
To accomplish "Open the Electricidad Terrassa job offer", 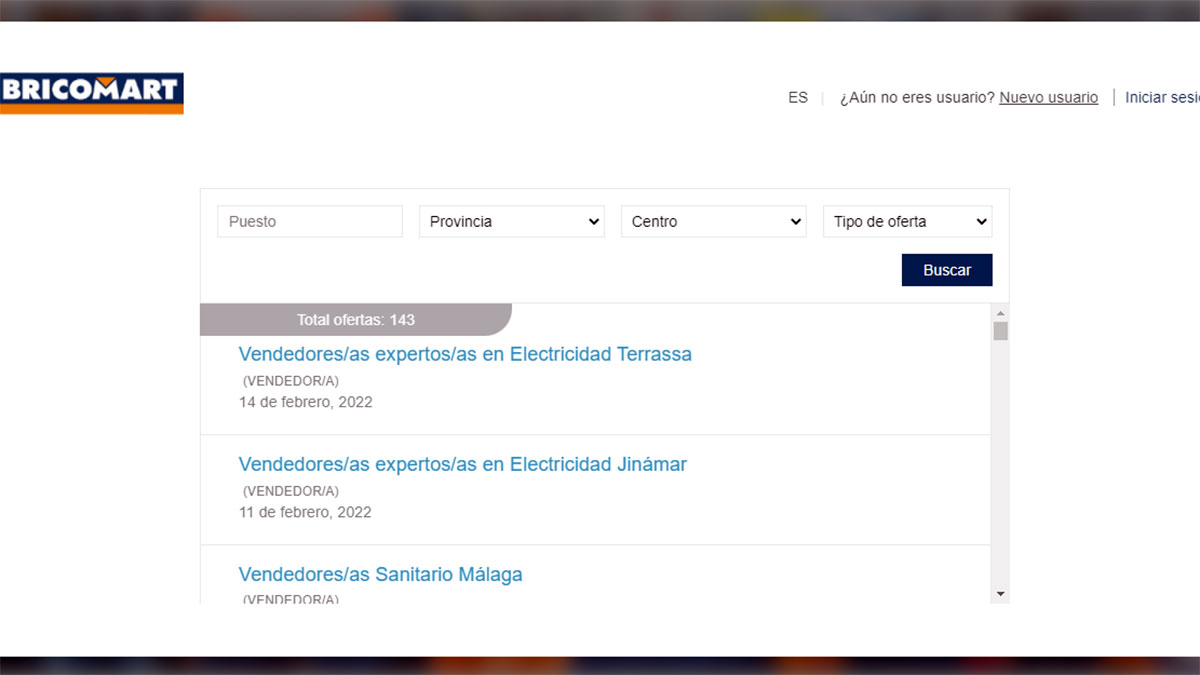I will point(465,353).
